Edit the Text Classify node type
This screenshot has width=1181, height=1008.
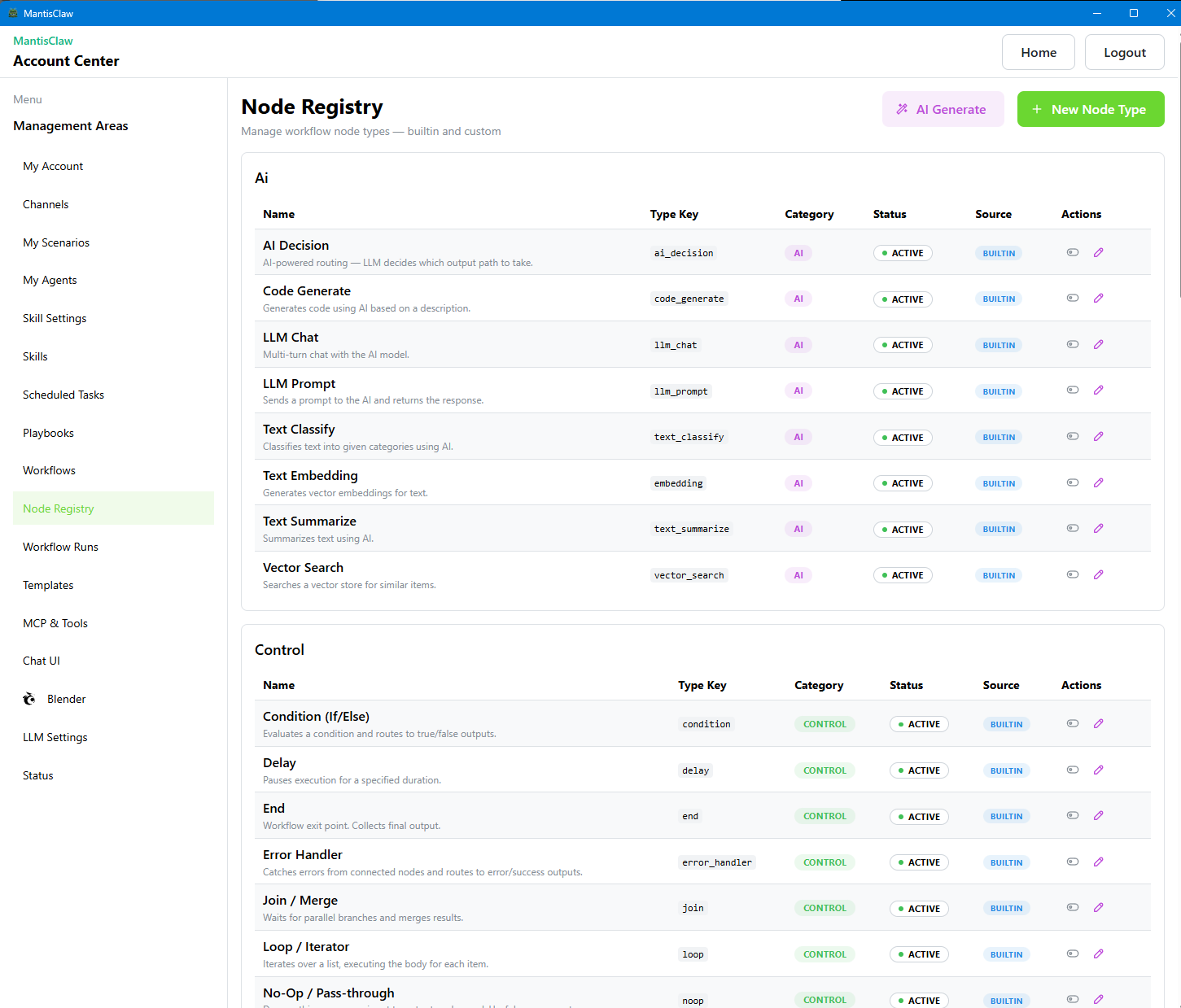1099,436
